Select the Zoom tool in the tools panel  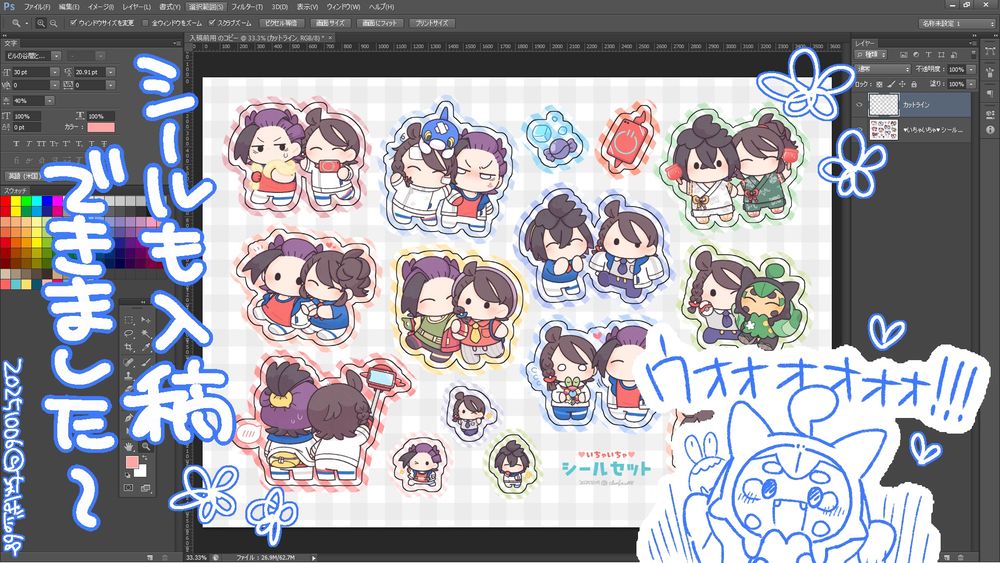(x=146, y=446)
